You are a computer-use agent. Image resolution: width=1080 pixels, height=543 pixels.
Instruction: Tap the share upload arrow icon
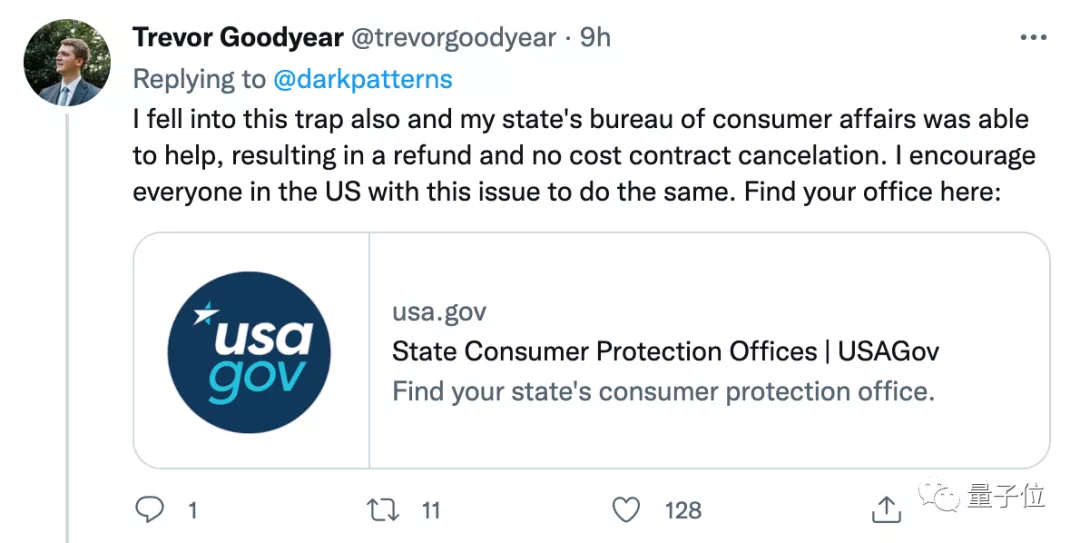click(886, 510)
